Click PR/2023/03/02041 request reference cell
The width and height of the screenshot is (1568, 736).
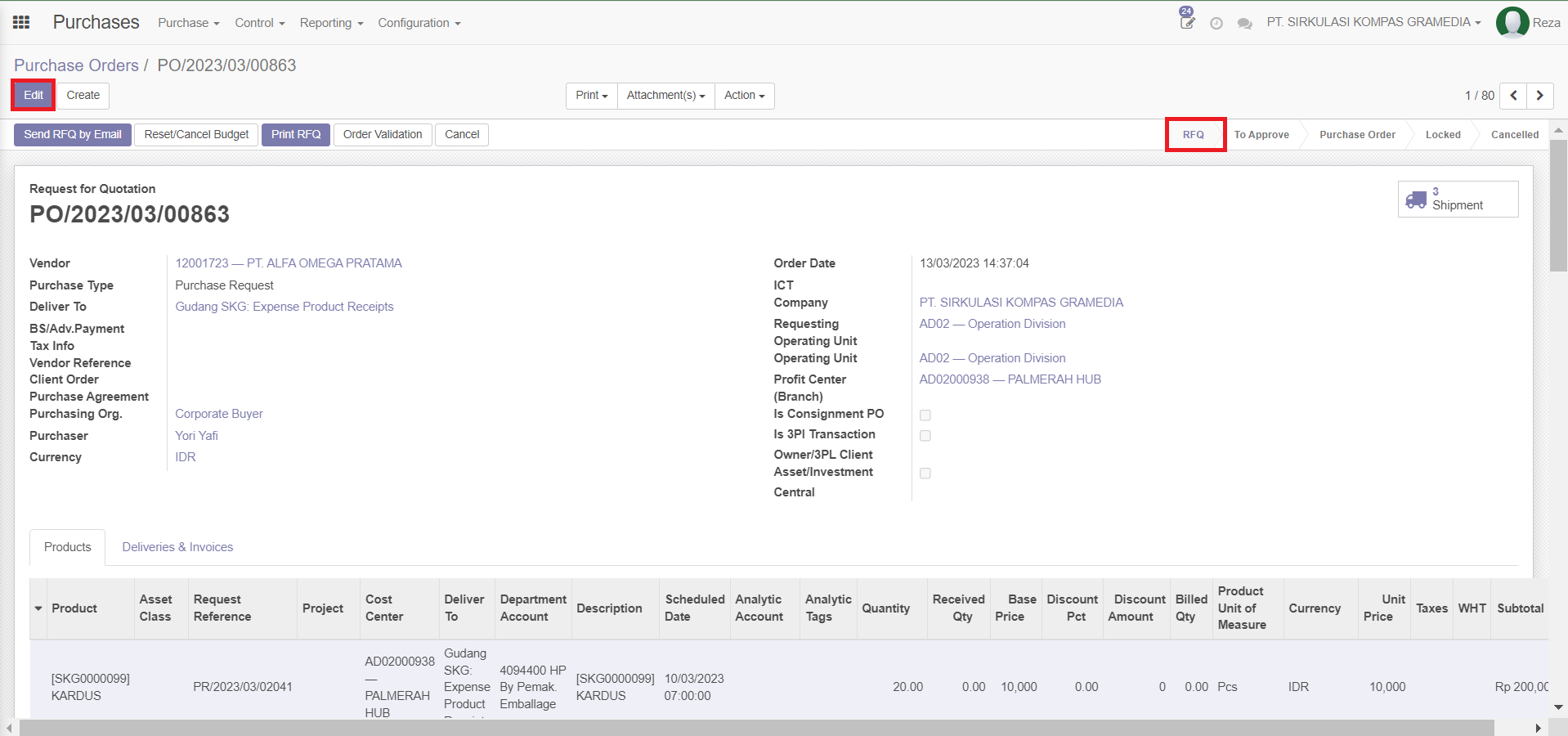(x=243, y=687)
